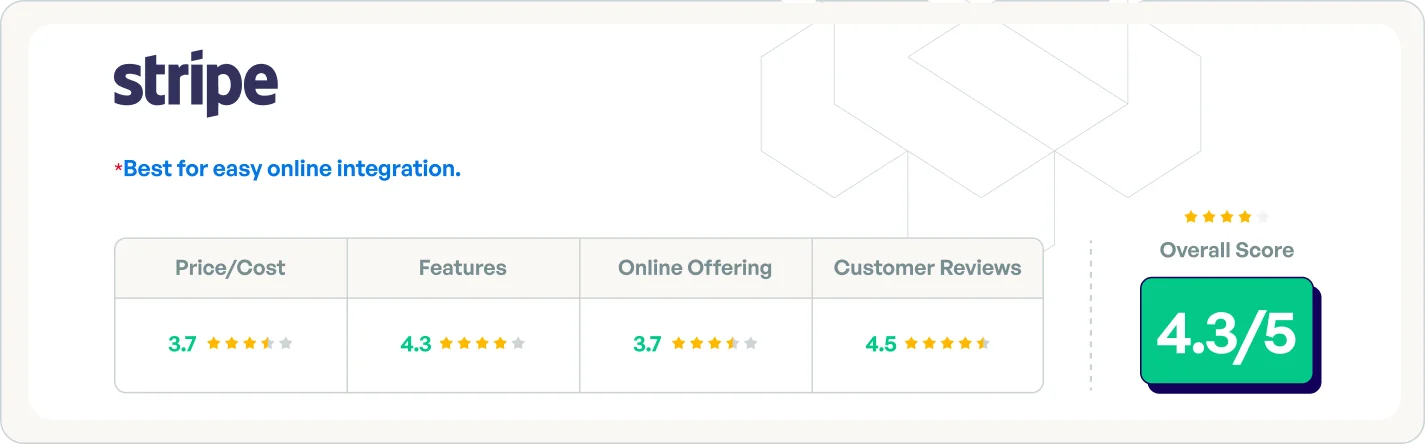1425x444 pixels.
Task: Click the 4.5 Customer Reviews score value
Action: 881,344
